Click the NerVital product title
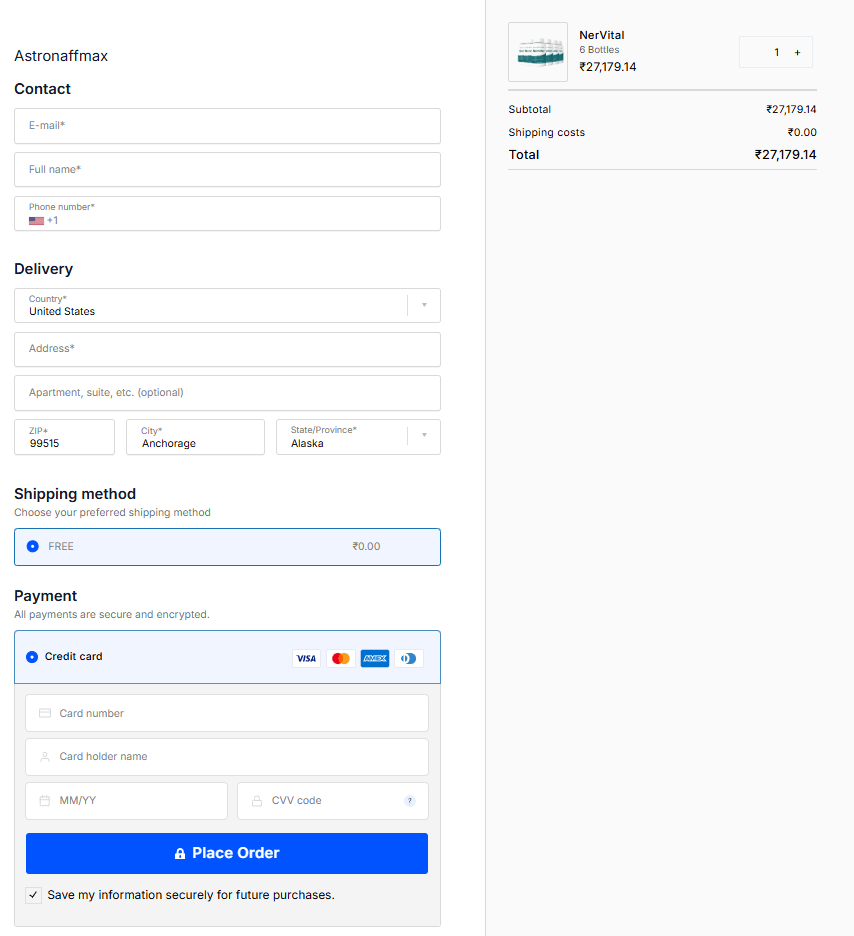Screen dimensions: 854x936 601,34
